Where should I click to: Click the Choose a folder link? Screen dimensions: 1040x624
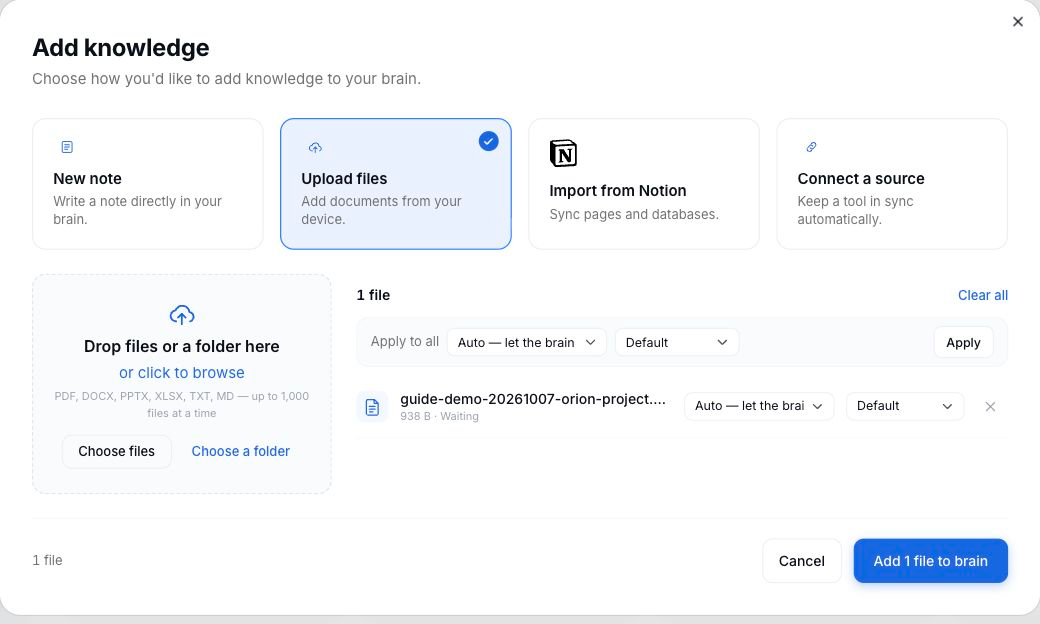(x=241, y=452)
